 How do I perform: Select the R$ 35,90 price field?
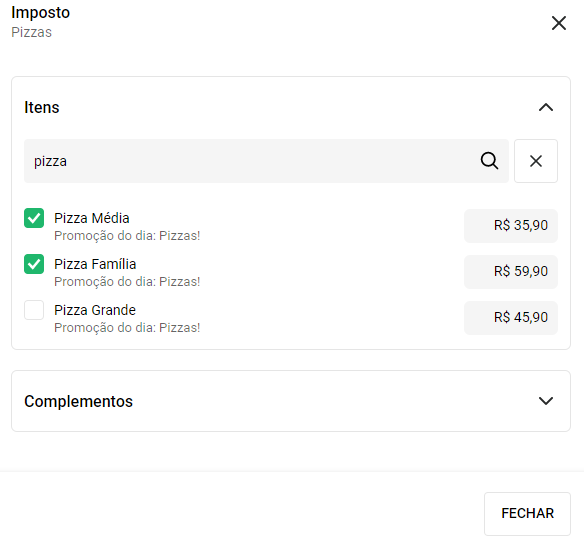pyautogui.click(x=511, y=226)
